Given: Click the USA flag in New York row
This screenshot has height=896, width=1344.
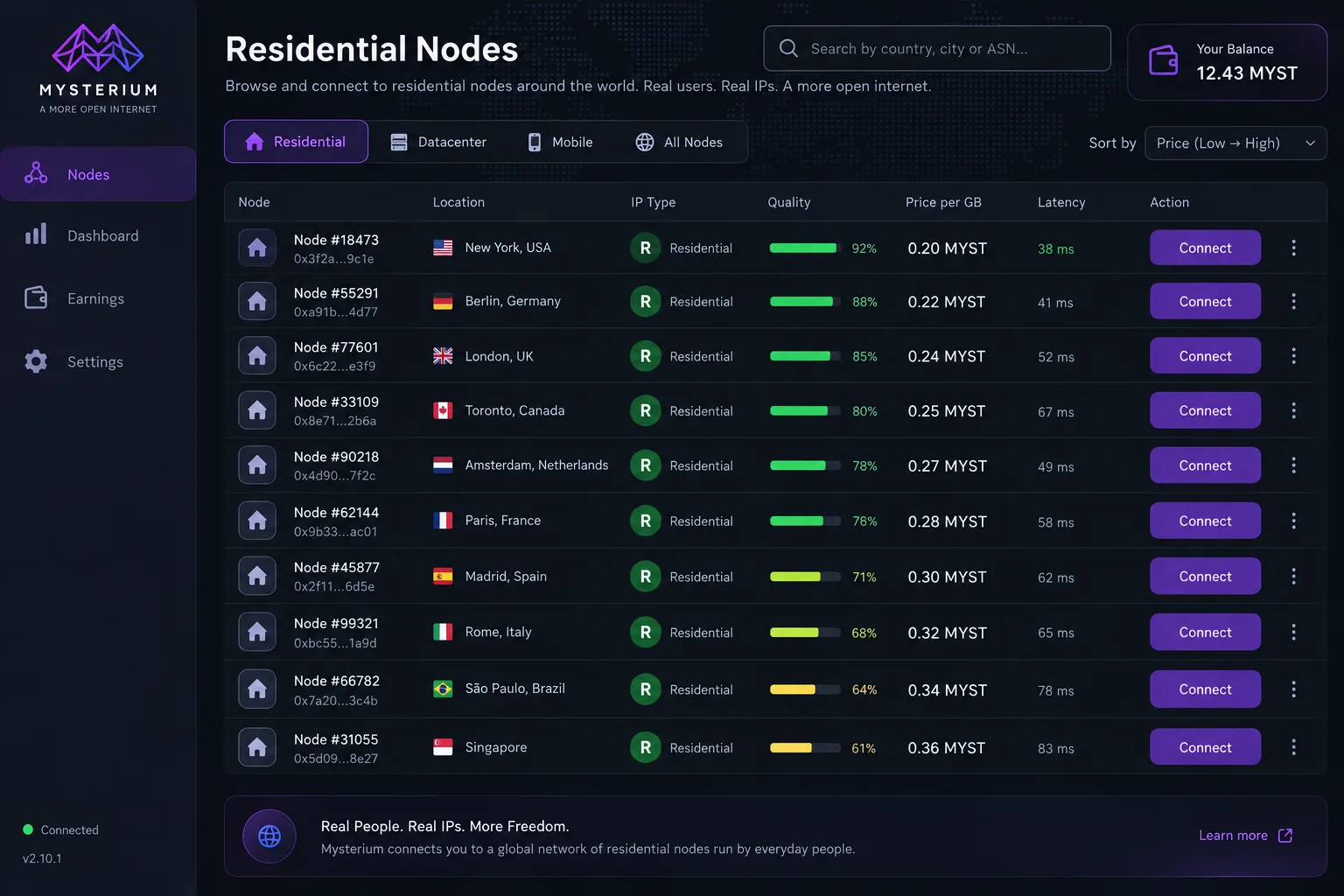Looking at the screenshot, I should [x=444, y=248].
